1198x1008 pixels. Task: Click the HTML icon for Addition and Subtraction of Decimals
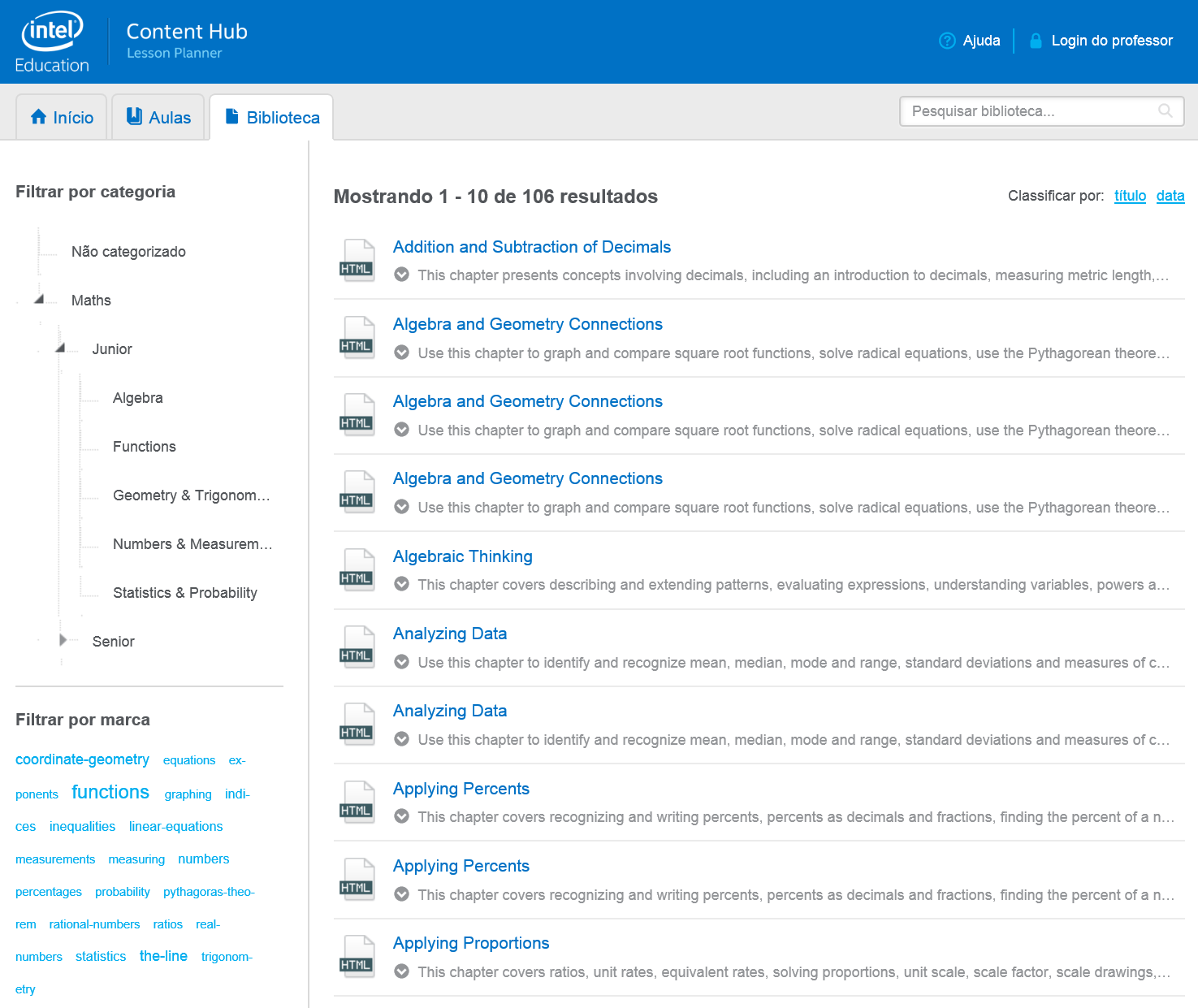tap(357, 260)
